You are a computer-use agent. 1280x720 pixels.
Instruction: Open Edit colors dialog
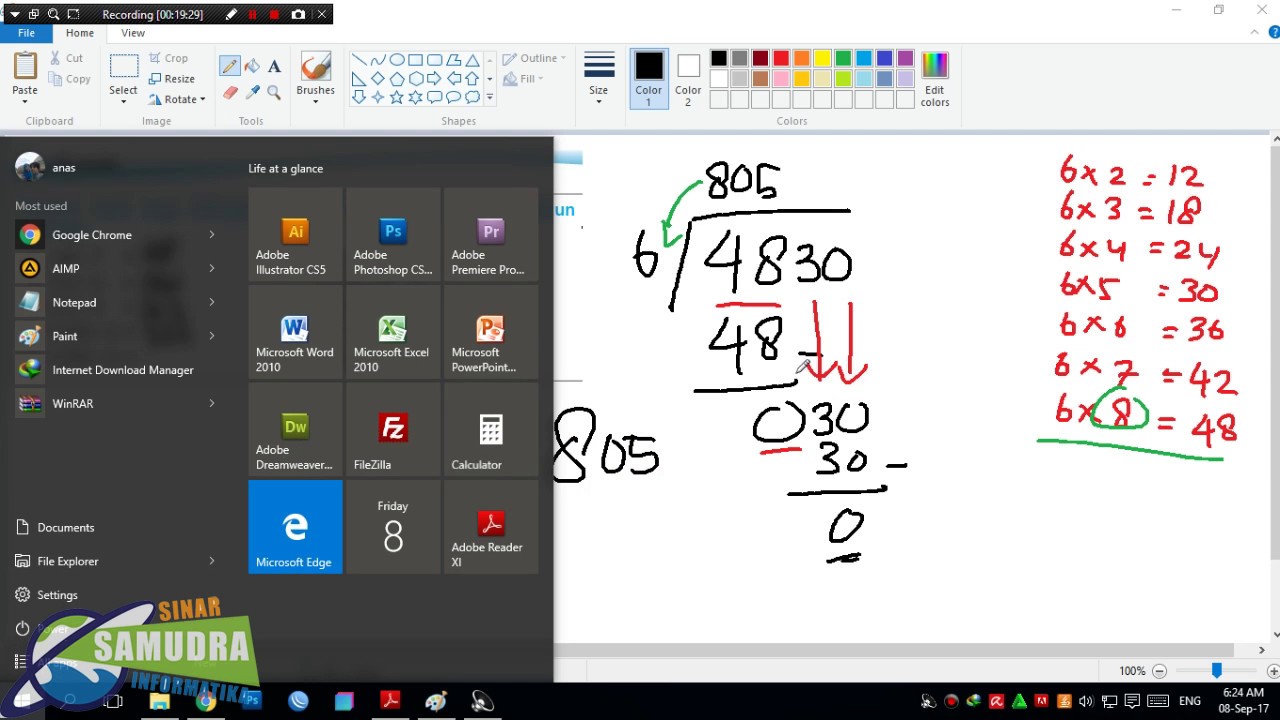tap(935, 78)
